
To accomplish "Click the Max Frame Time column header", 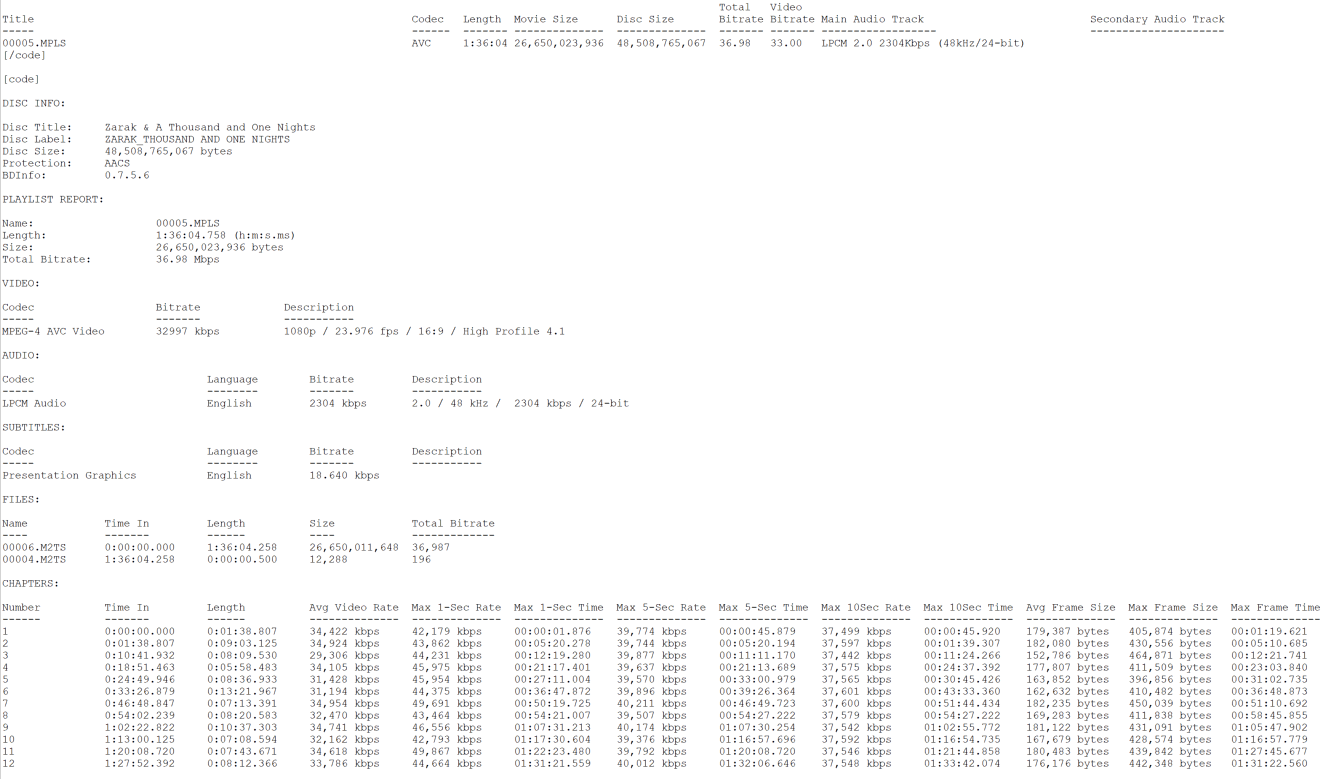I will pos(1275,607).
